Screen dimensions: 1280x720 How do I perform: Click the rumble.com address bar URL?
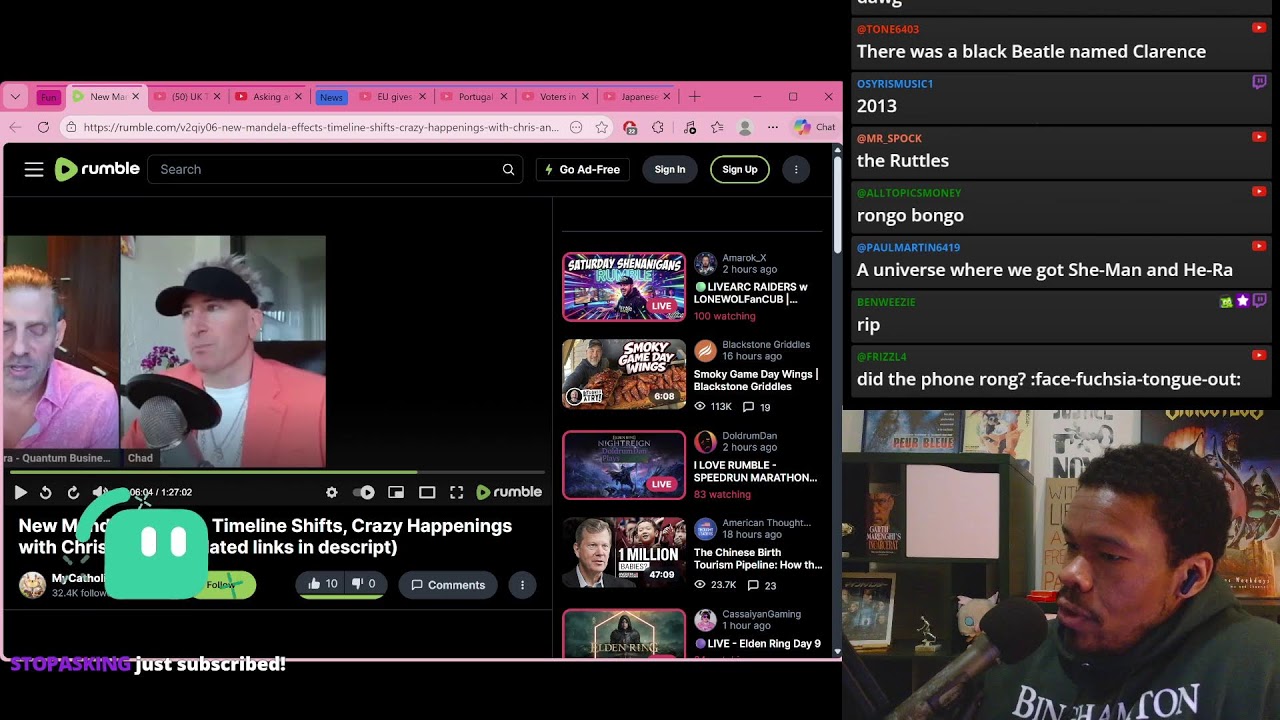(321, 127)
